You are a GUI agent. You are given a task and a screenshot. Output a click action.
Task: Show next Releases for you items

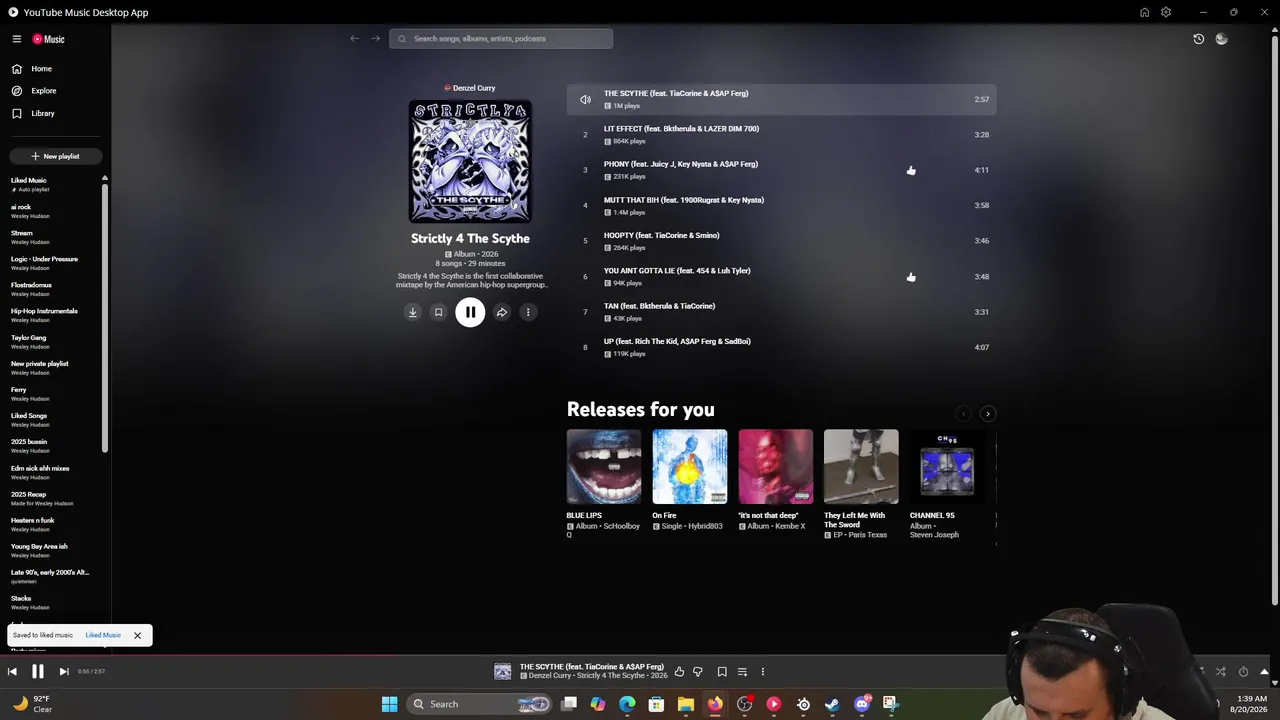point(987,414)
